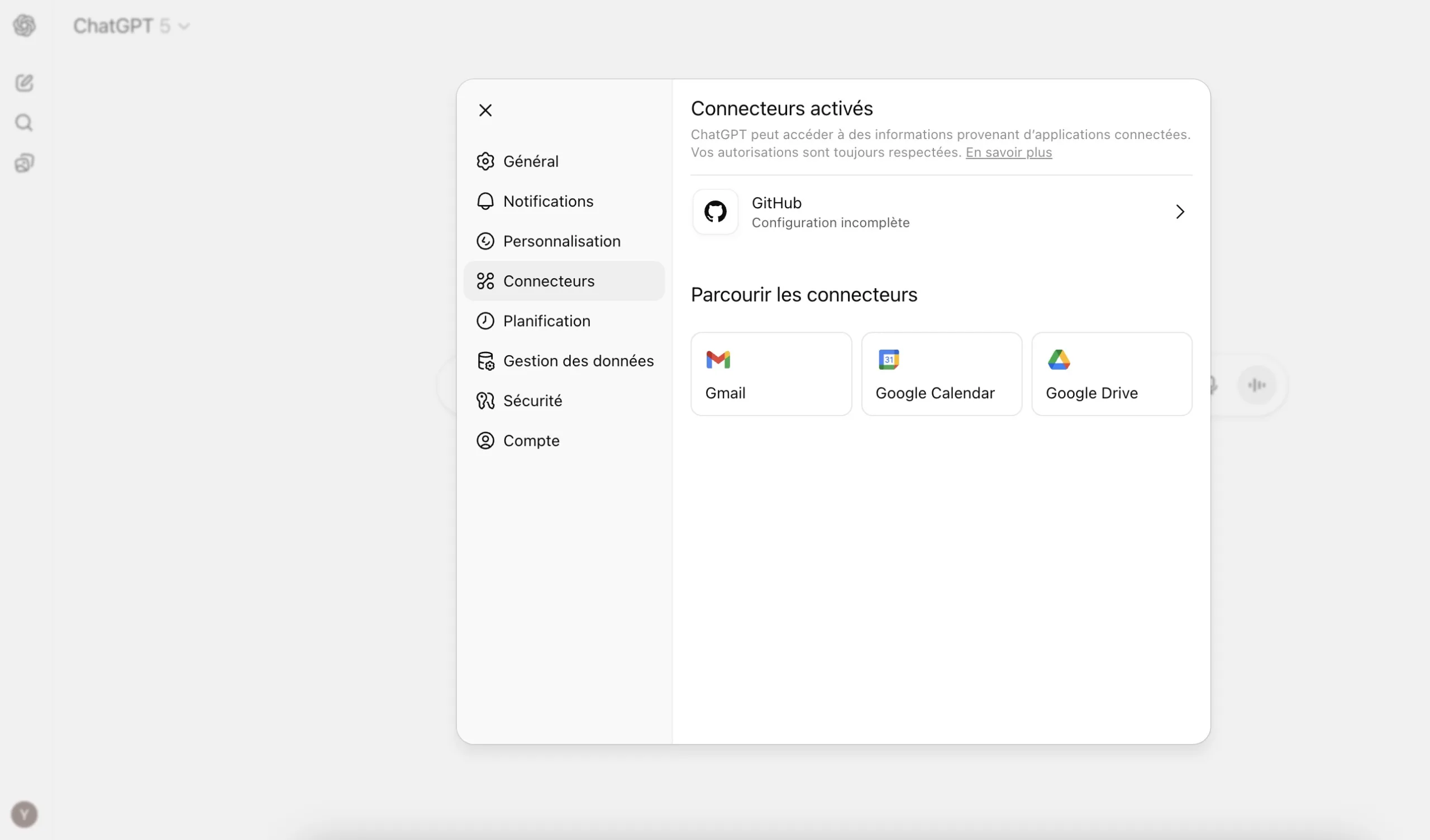This screenshot has width=1430, height=840.
Task: Open the Google Drive connector
Action: [x=1110, y=374]
